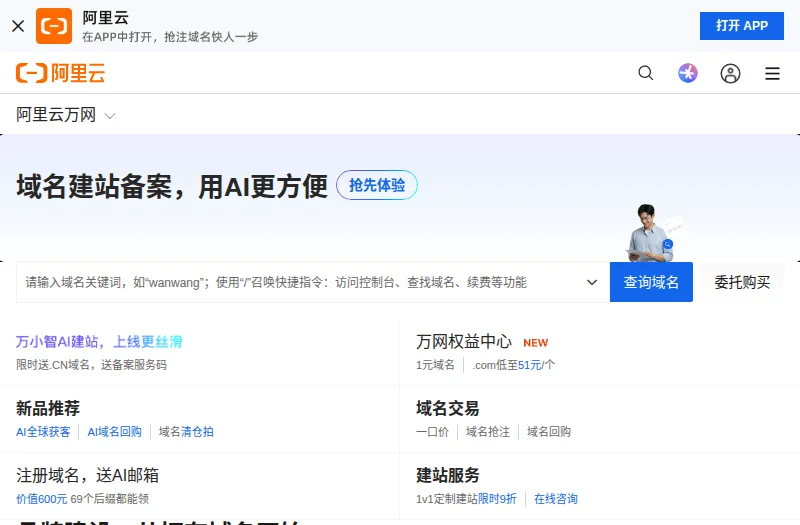Image resolution: width=800 pixels, height=525 pixels.
Task: Click the 打开 APP button
Action: pyautogui.click(x=741, y=26)
